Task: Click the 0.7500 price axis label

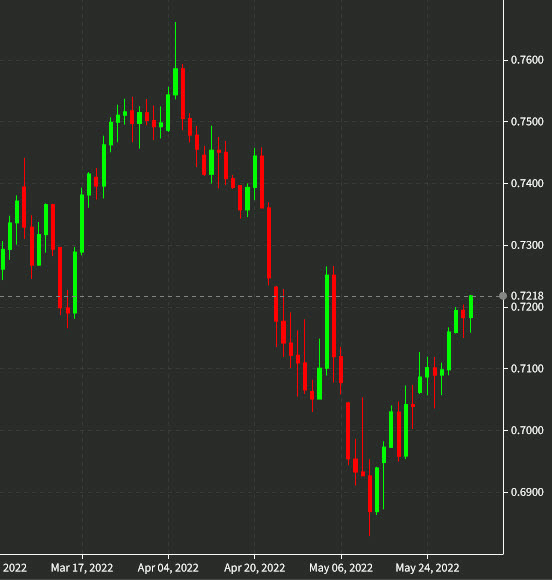Action: pos(527,122)
